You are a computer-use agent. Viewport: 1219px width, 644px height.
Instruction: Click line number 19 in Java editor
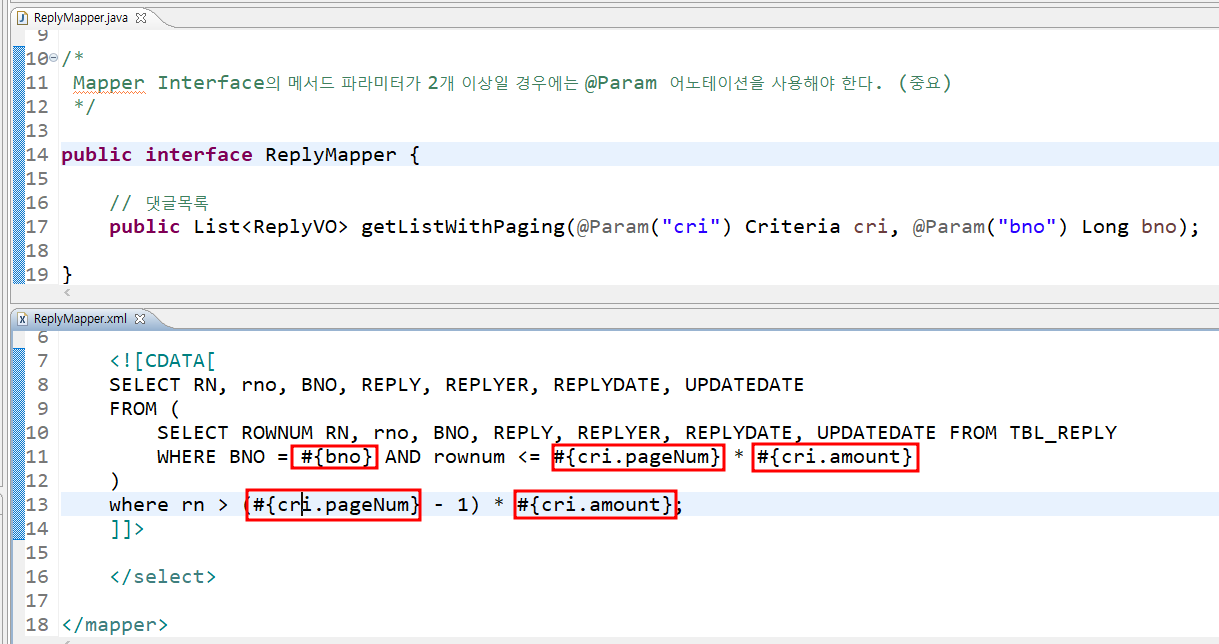37,275
